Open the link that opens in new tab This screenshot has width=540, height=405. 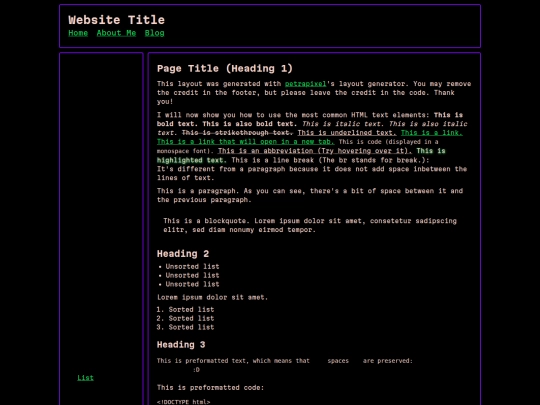[246, 142]
